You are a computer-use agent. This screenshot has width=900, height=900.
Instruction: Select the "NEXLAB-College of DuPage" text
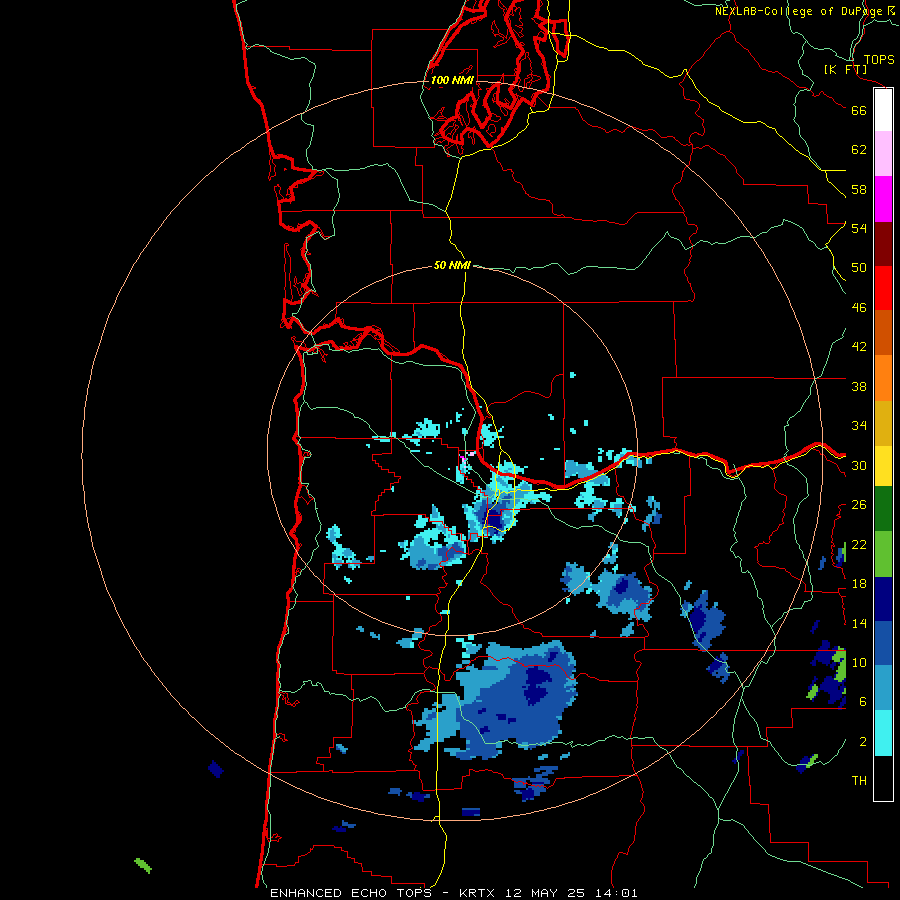coord(798,11)
